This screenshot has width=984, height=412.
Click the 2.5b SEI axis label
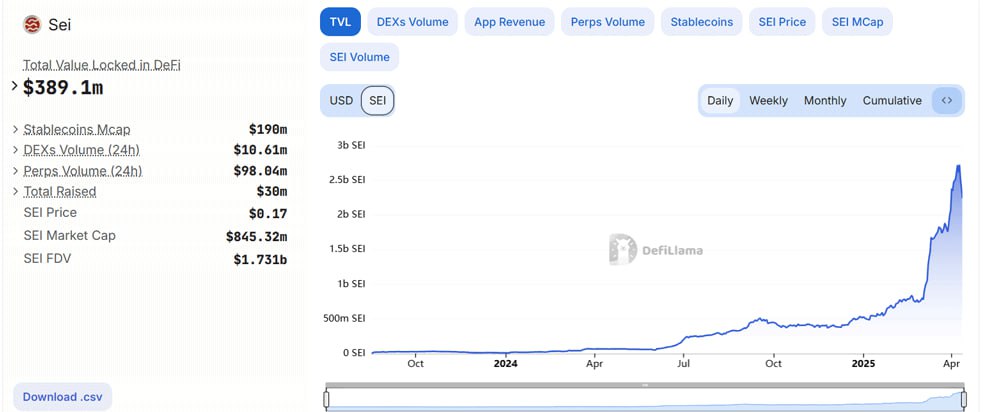click(347, 179)
